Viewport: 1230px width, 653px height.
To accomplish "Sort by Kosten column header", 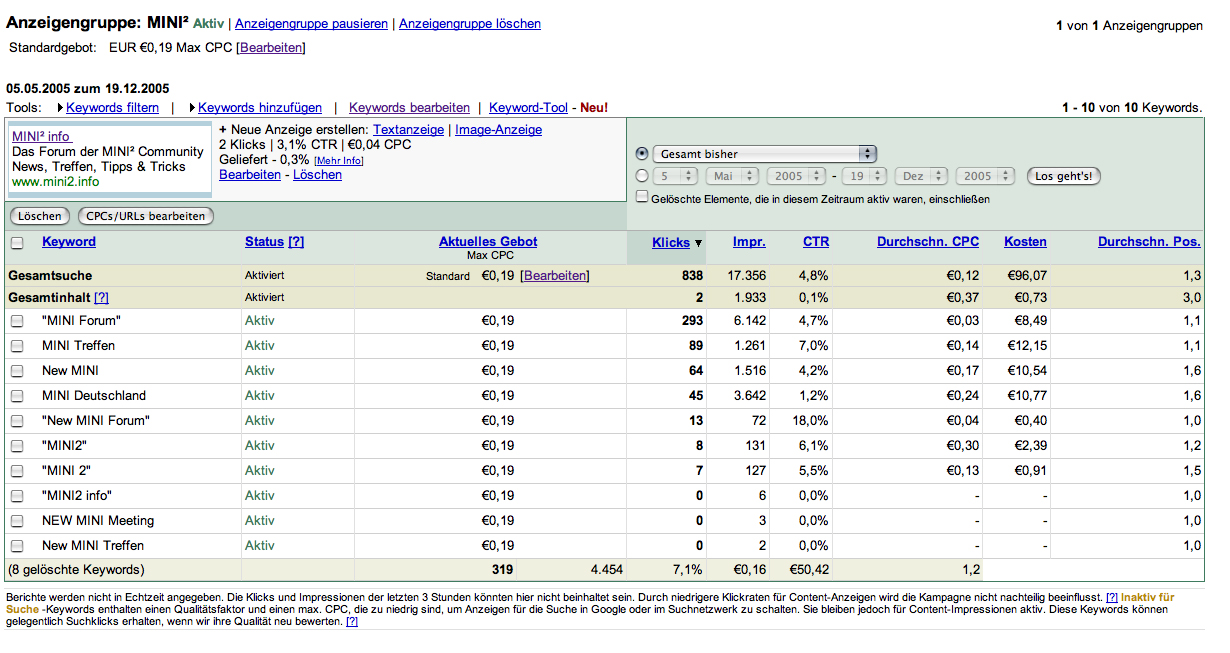I will point(1026,242).
